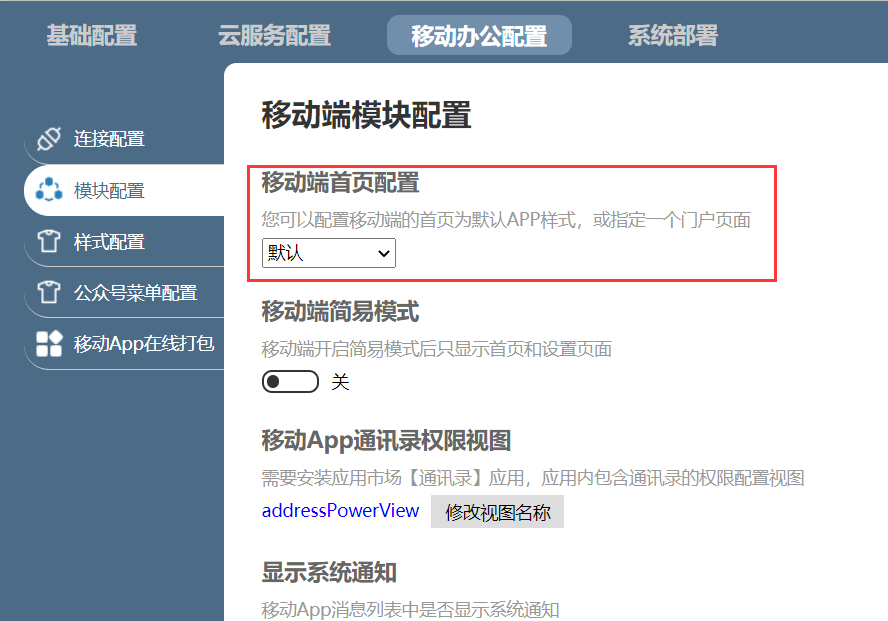Click the 移动端简易模式 heading
The width and height of the screenshot is (888, 621).
[340, 312]
